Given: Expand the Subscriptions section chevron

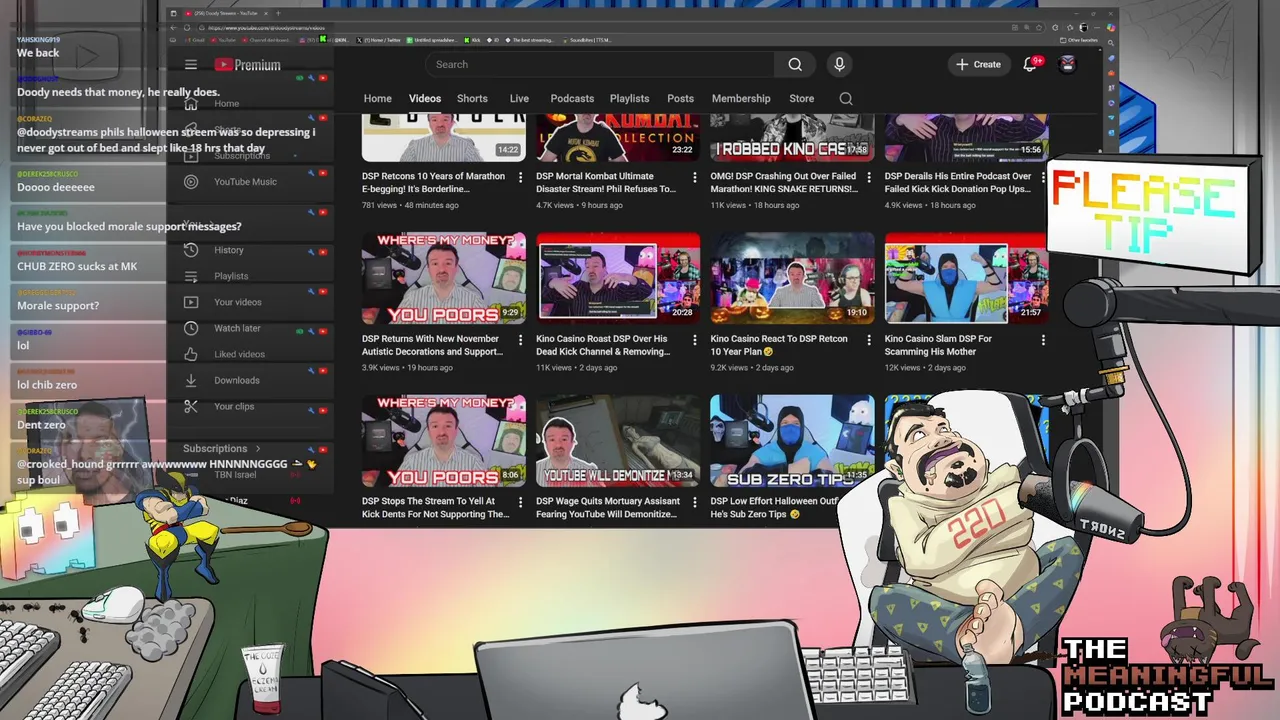Looking at the screenshot, I should point(258,449).
